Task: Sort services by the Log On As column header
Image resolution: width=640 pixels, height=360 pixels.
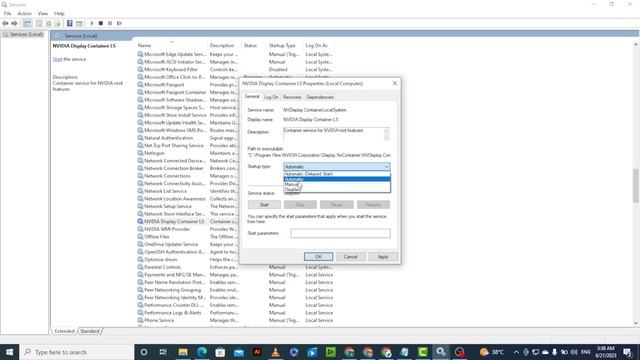Action: click(x=316, y=45)
